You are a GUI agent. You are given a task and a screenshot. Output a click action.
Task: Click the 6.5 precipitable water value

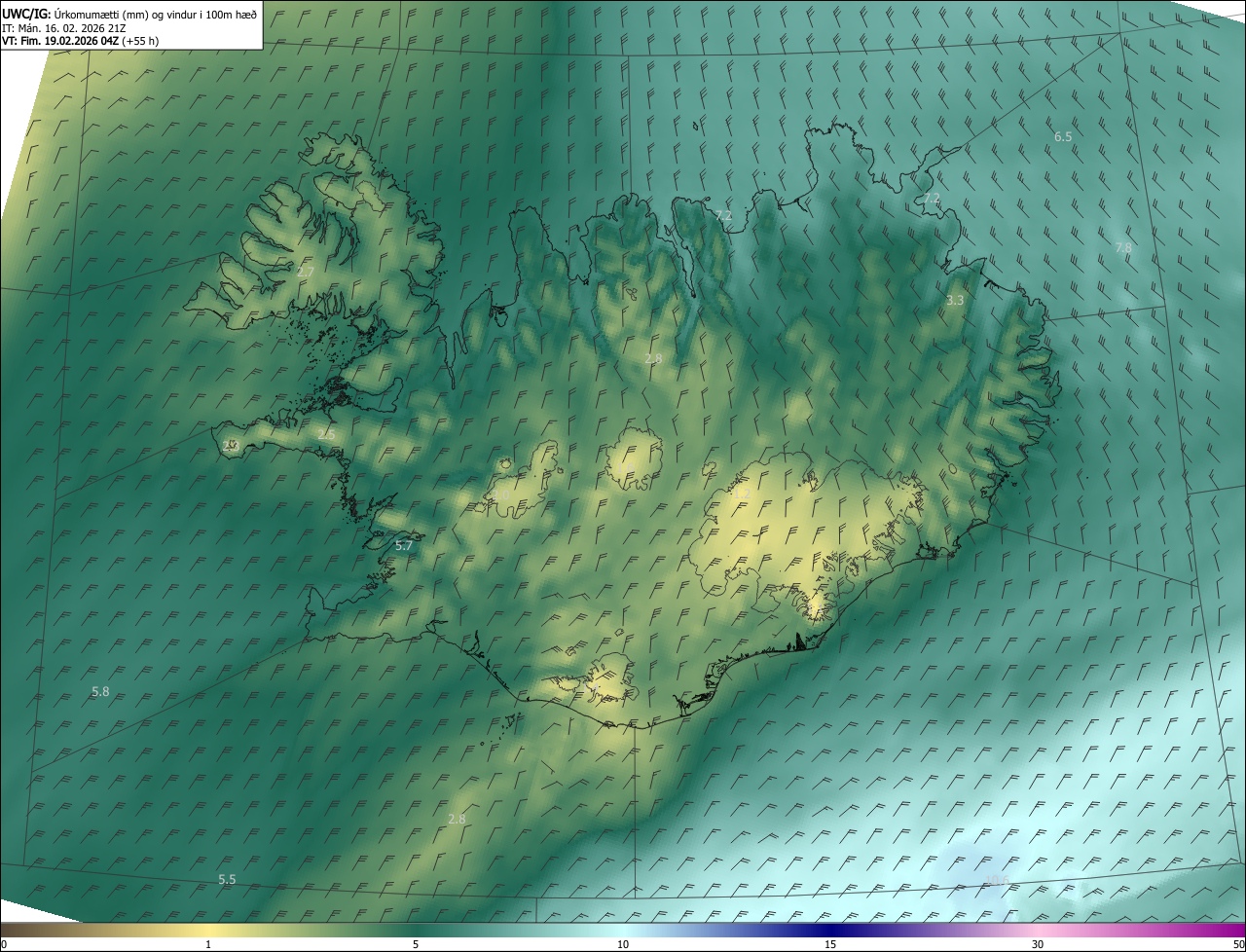(x=1063, y=137)
